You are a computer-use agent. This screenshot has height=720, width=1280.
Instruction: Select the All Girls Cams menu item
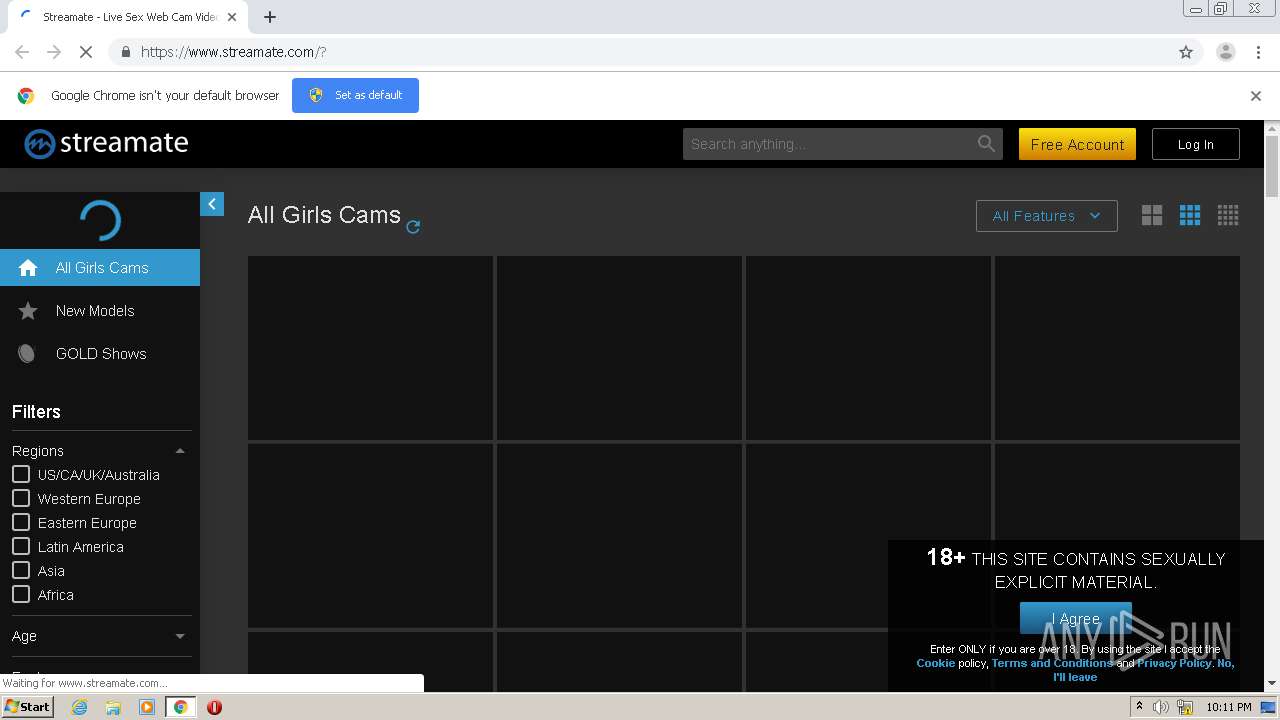point(100,268)
